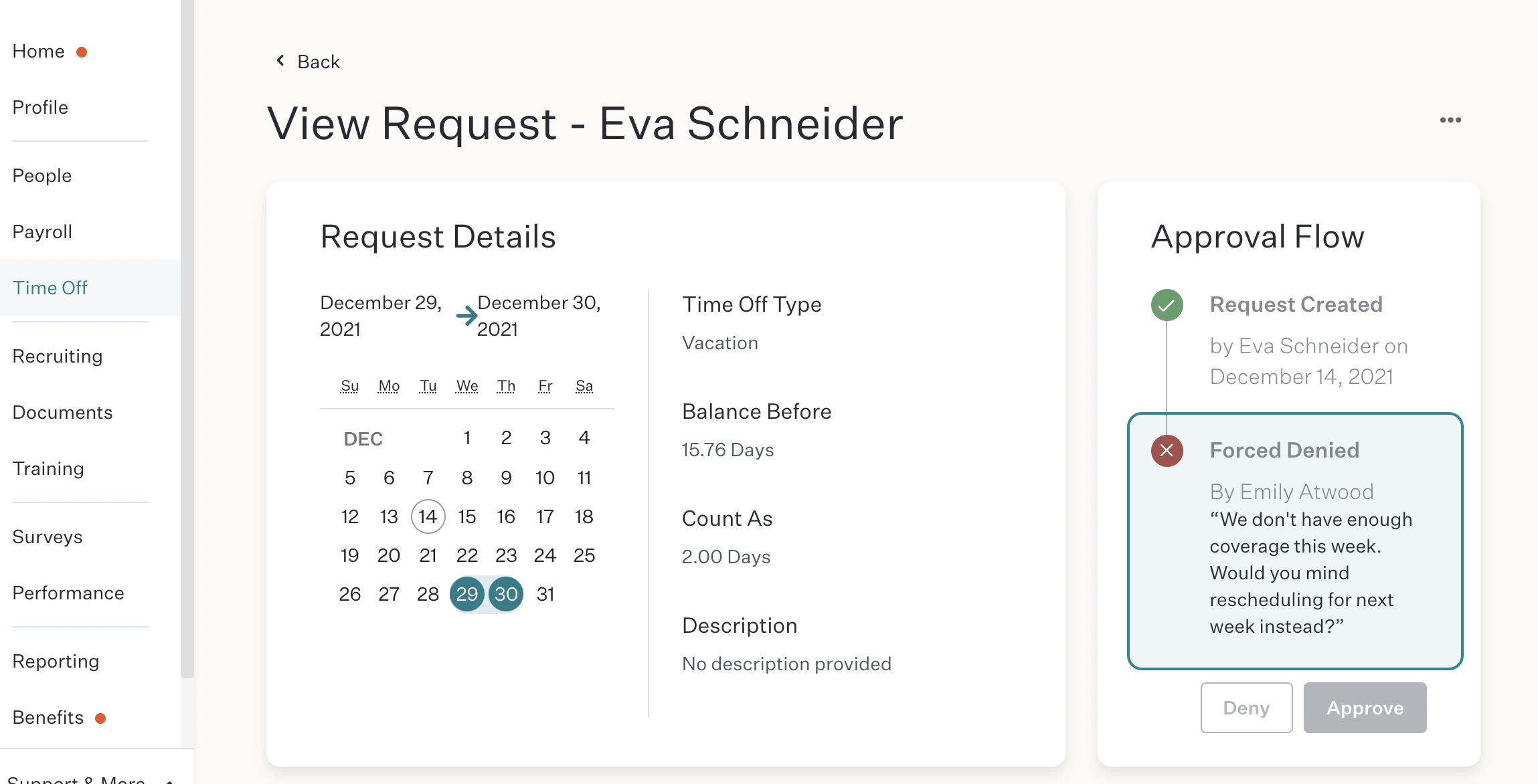1538x784 pixels.
Task: Click the Home notification dot
Action: click(x=82, y=52)
